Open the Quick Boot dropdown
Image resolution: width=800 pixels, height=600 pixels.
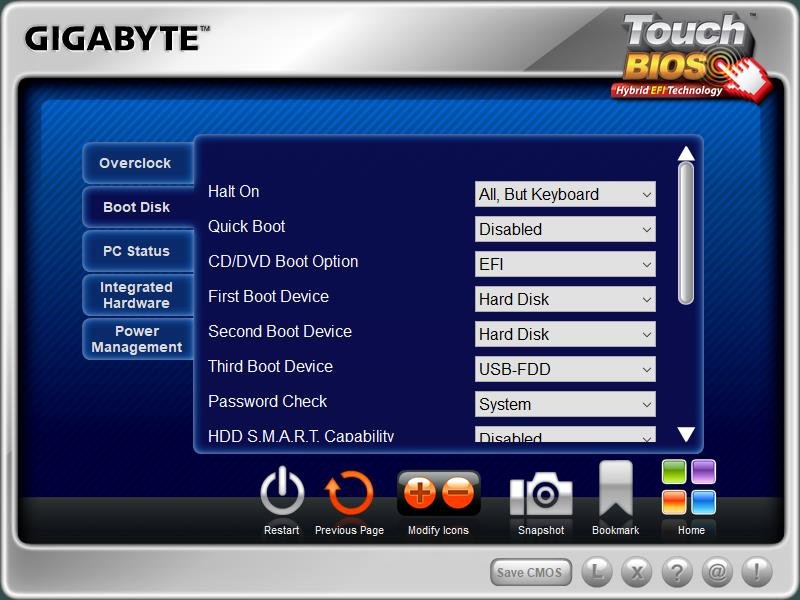tap(565, 229)
